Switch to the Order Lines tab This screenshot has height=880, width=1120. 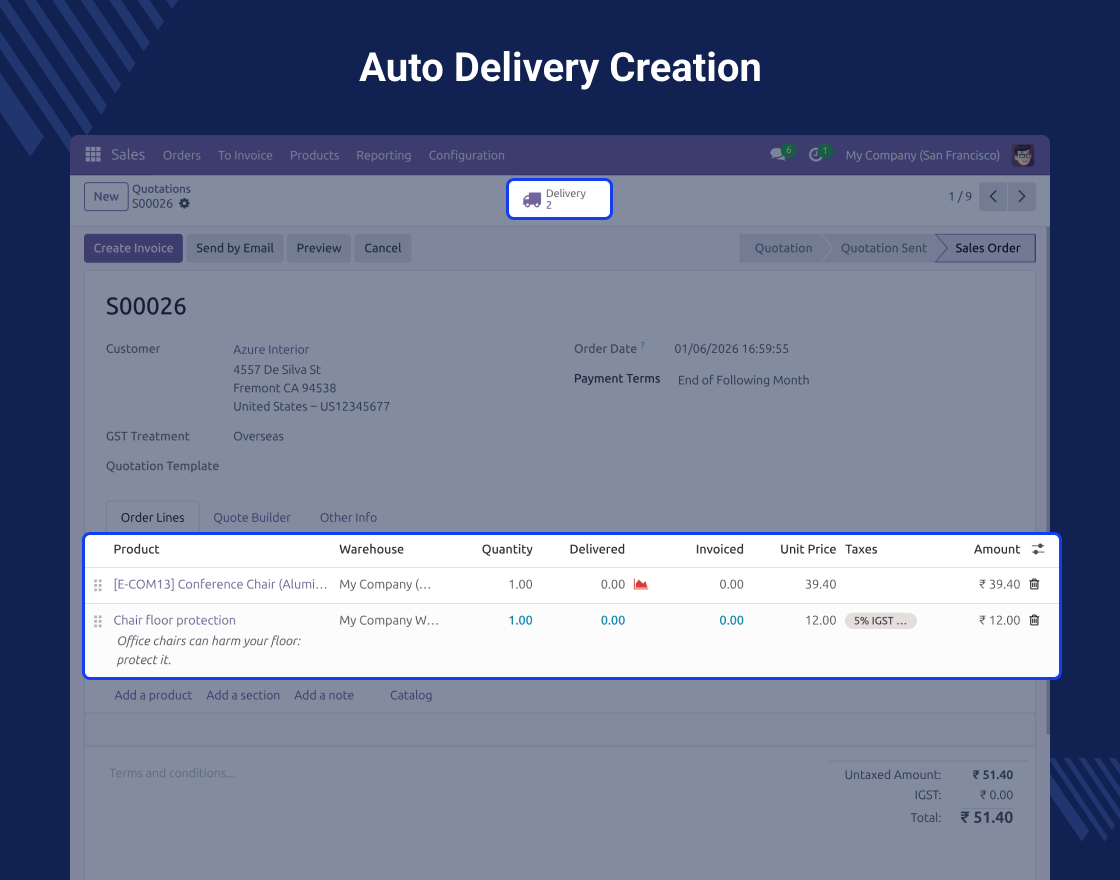tap(152, 517)
